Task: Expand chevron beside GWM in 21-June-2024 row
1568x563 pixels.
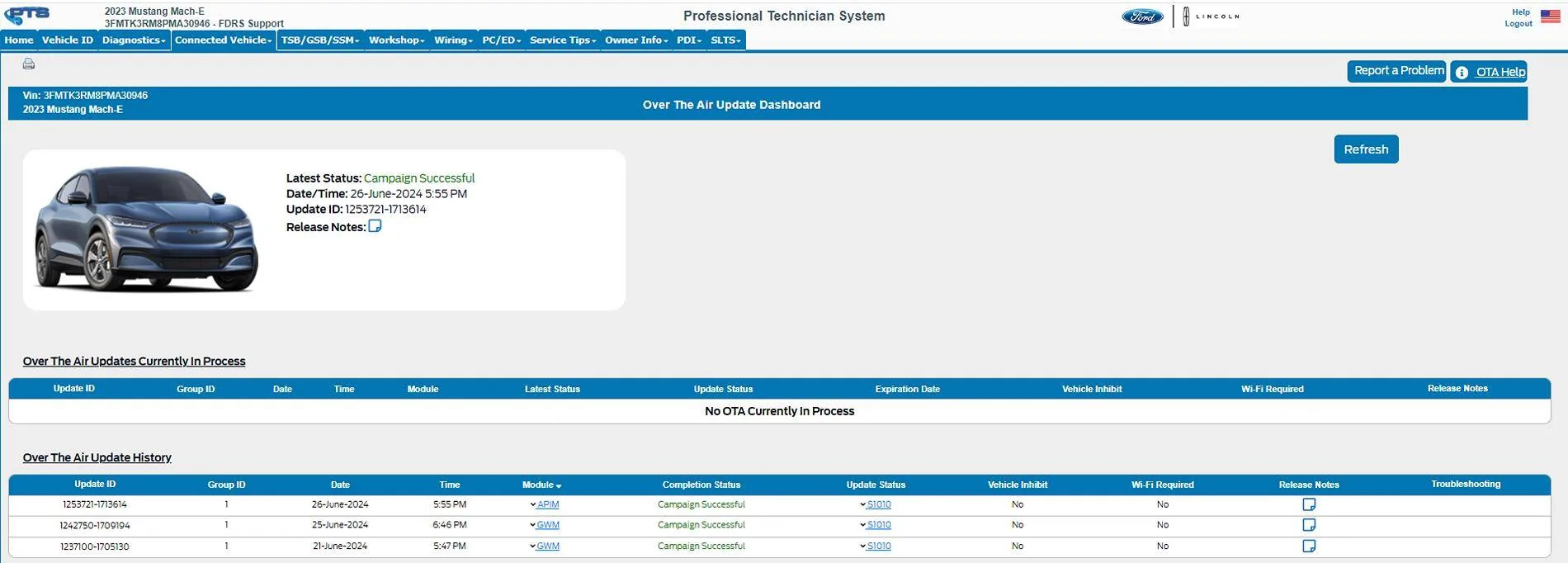Action: click(532, 546)
